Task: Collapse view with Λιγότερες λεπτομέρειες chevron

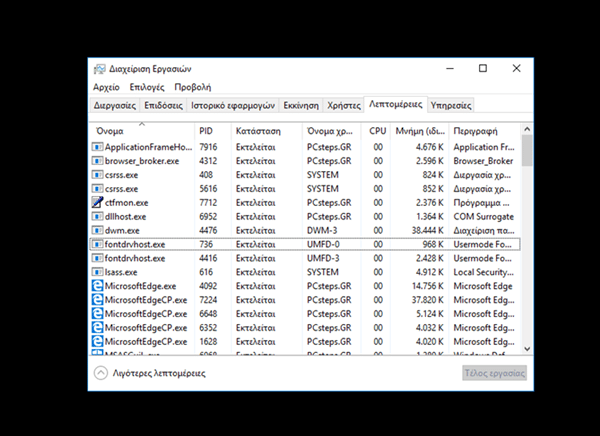Action: [x=101, y=373]
